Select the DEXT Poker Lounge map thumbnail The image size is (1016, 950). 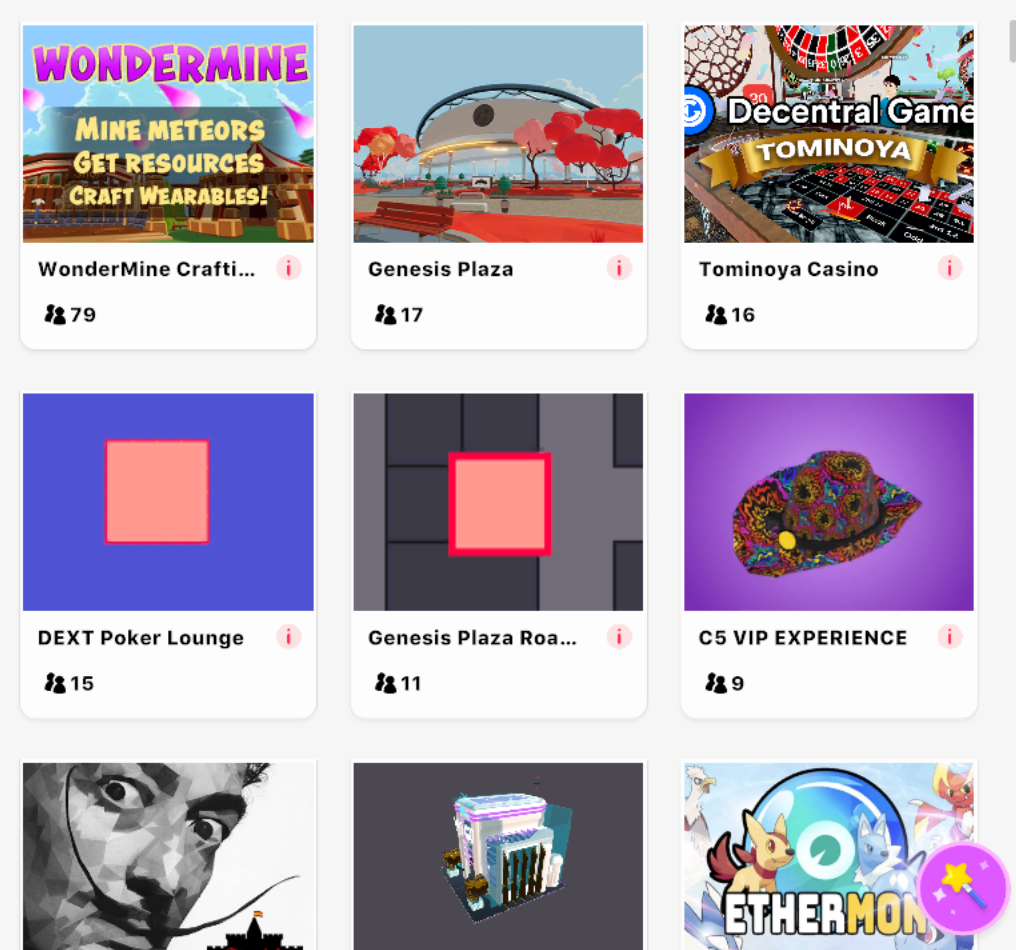pos(168,502)
